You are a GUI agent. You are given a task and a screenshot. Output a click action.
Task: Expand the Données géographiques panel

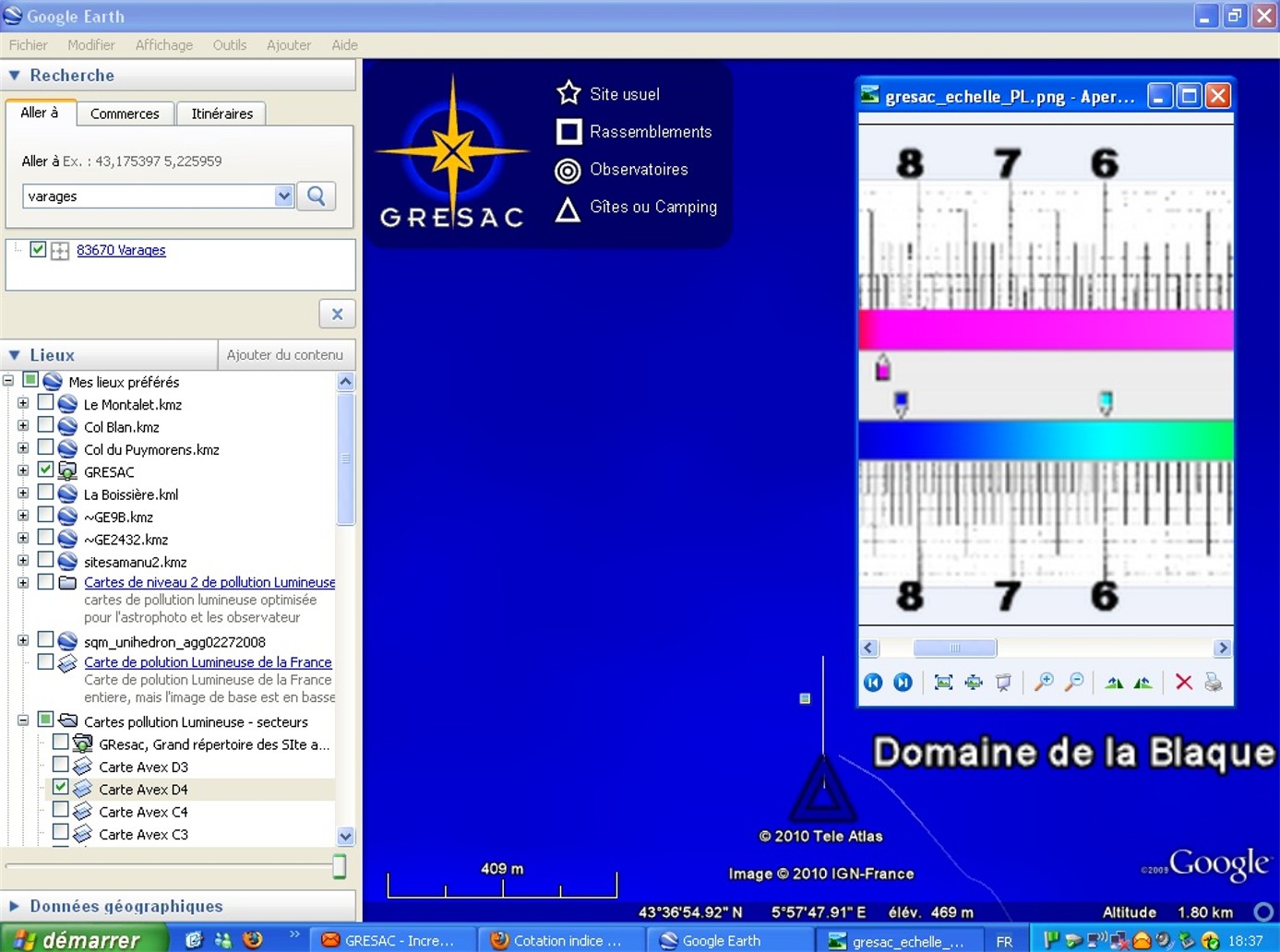(15, 907)
